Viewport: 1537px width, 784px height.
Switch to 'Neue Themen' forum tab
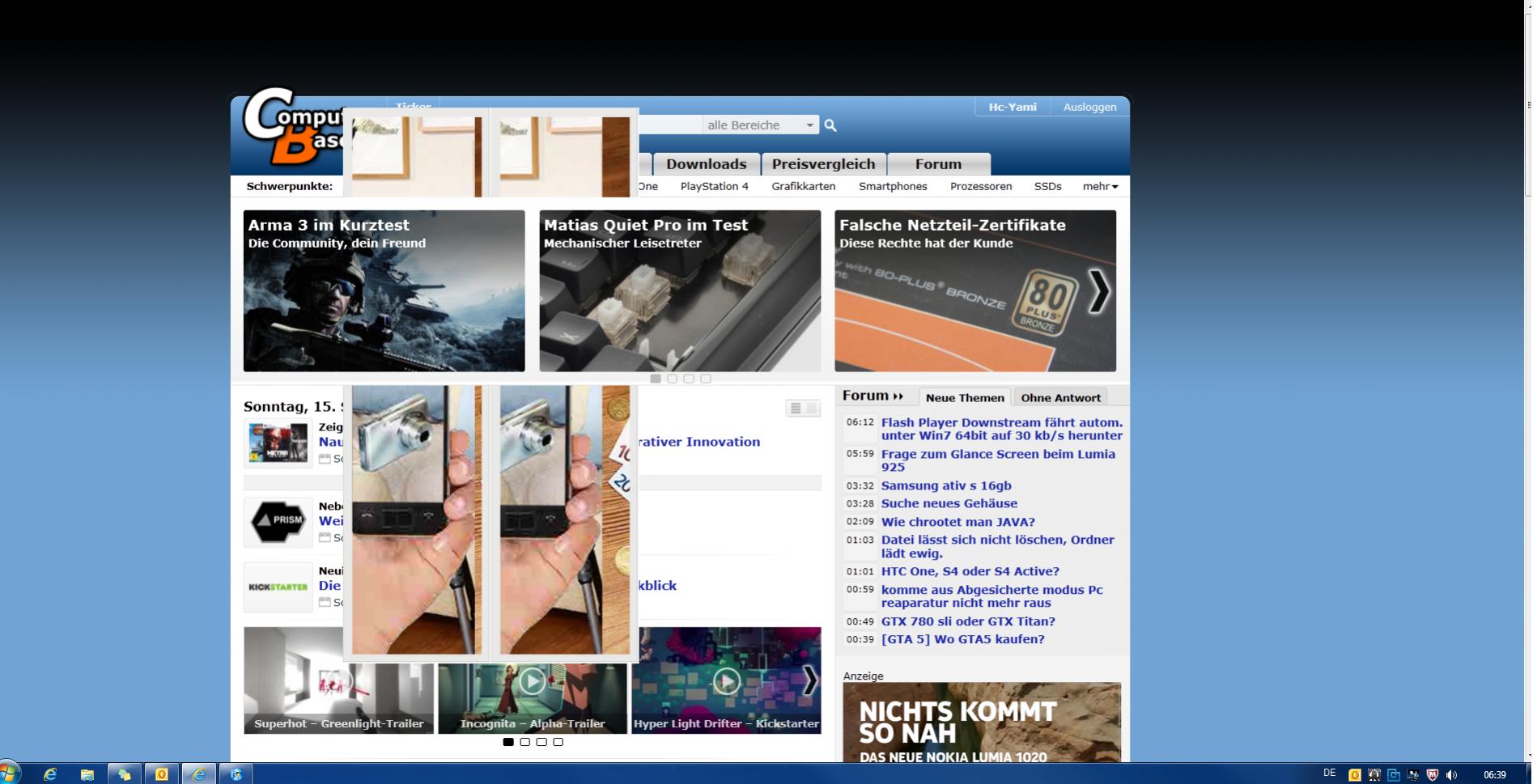click(x=965, y=397)
